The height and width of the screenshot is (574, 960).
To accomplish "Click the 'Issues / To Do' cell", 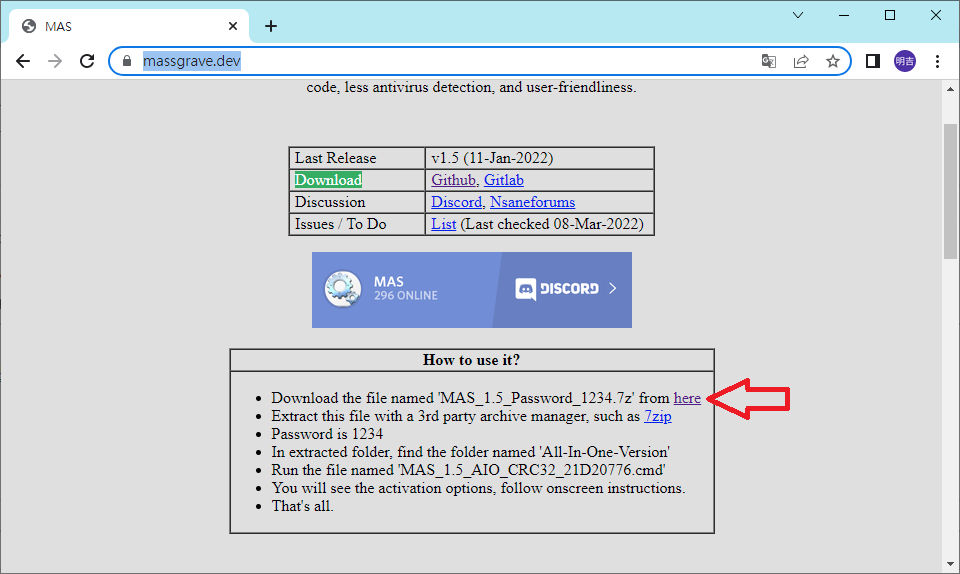I will pyautogui.click(x=357, y=224).
